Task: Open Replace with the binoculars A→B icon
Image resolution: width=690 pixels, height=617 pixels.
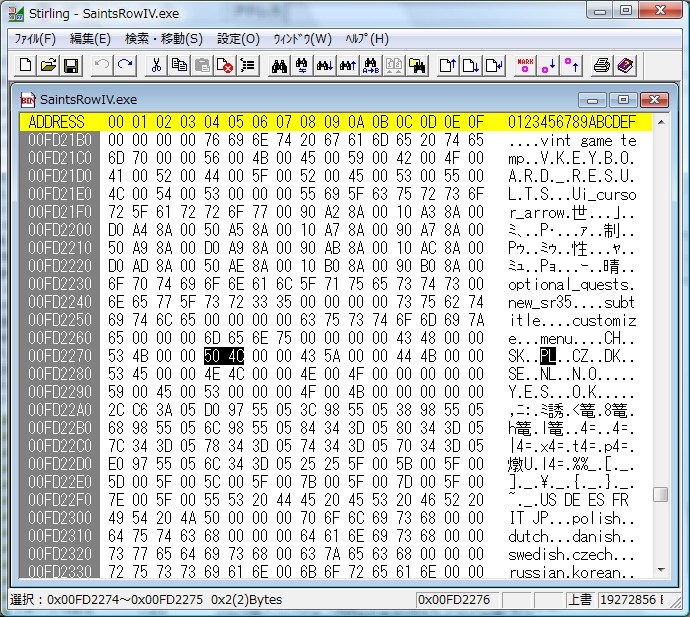Action: click(371, 66)
